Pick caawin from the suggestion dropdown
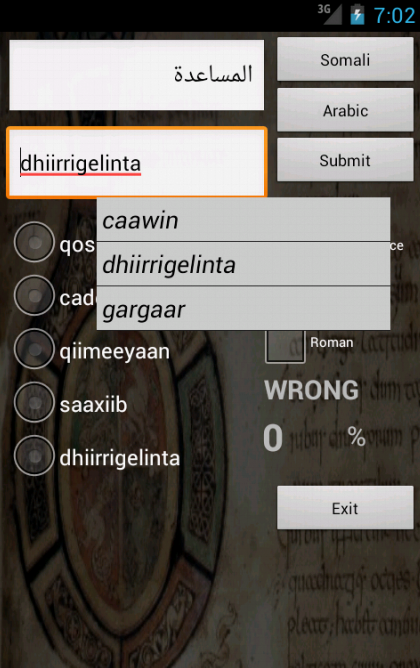 point(243,220)
